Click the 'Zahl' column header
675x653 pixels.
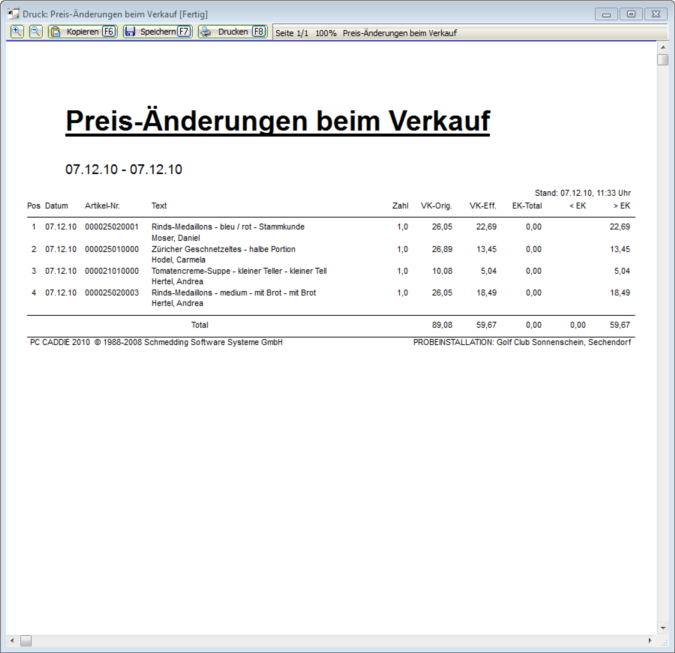coord(400,206)
